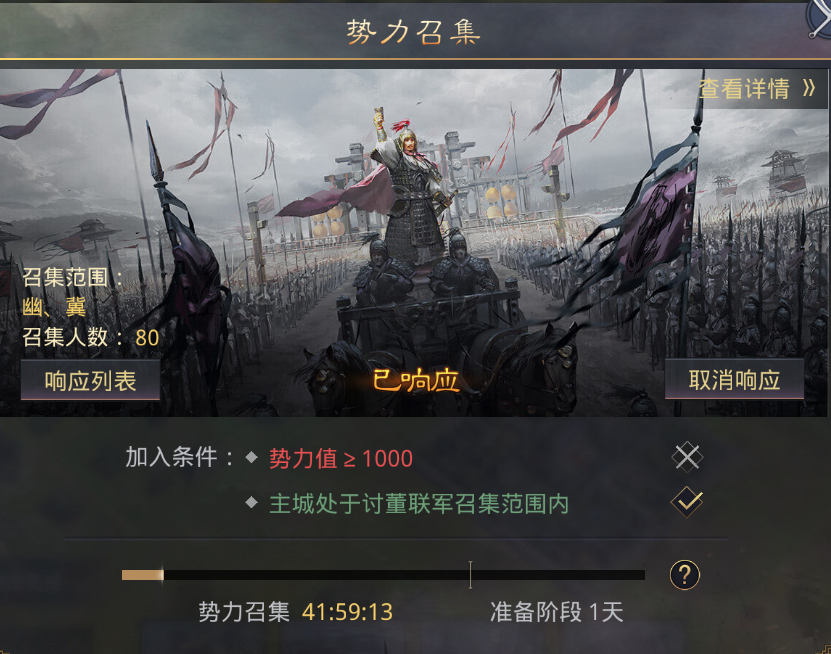Click the vertical divider marker on progress bar
The height and width of the screenshot is (654, 831).
[x=470, y=575]
